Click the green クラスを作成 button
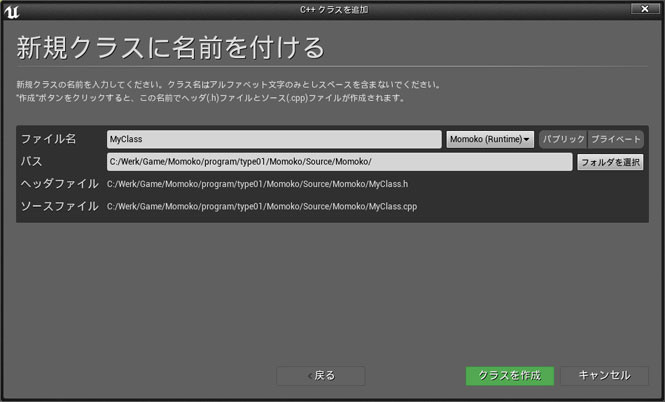The image size is (665, 402). (x=510, y=376)
